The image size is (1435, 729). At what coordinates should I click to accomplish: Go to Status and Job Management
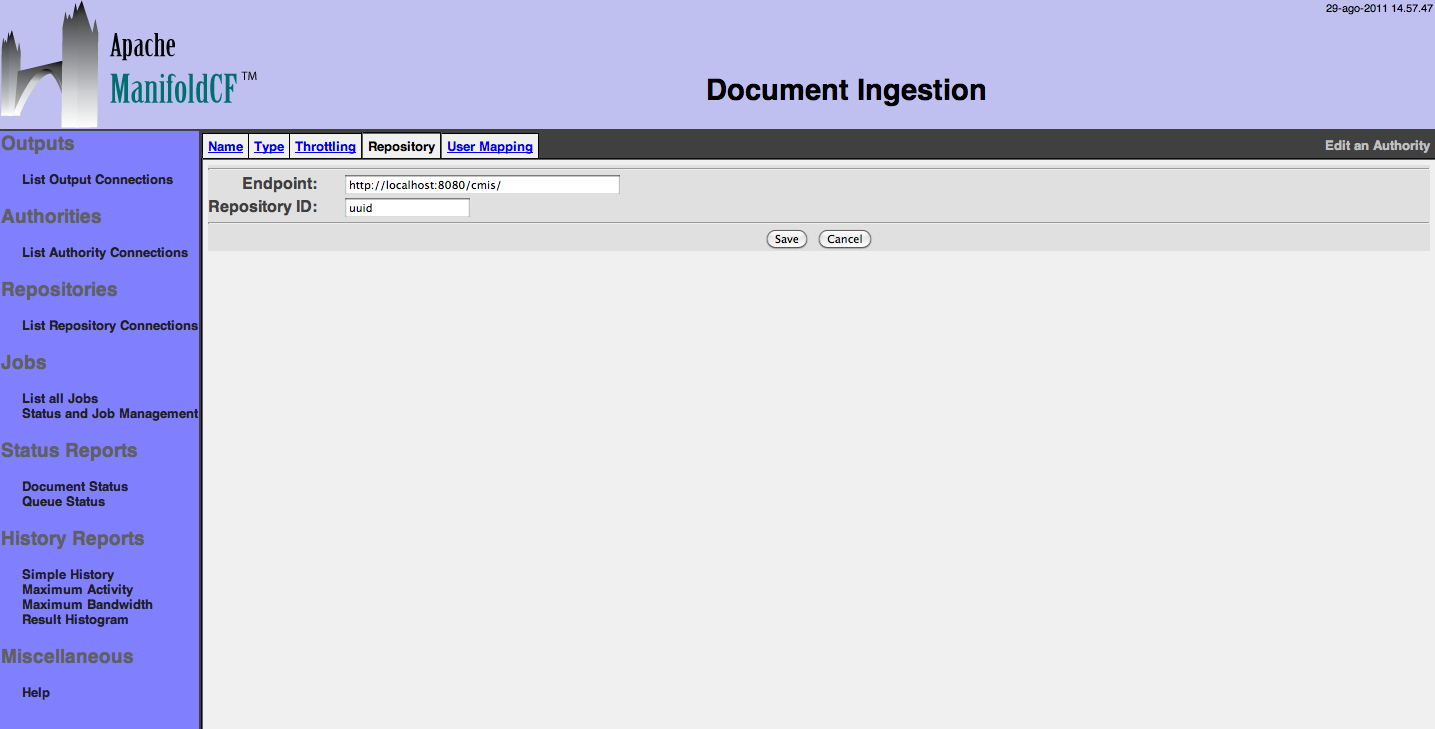110,414
